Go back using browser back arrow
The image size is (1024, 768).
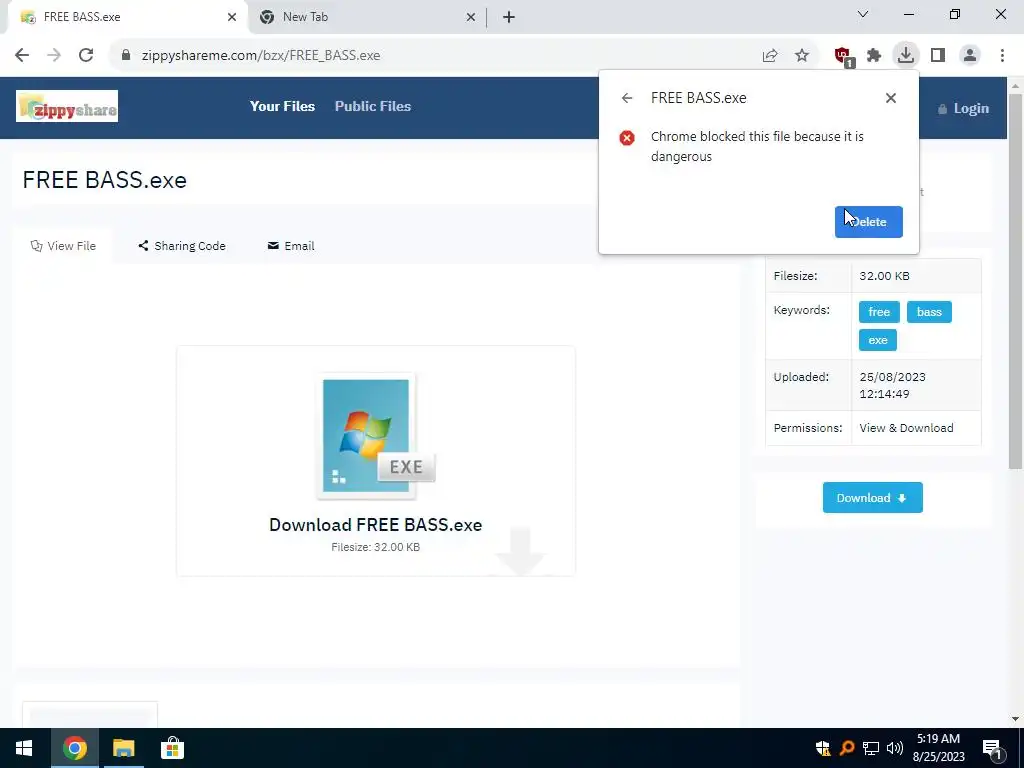coord(22,56)
